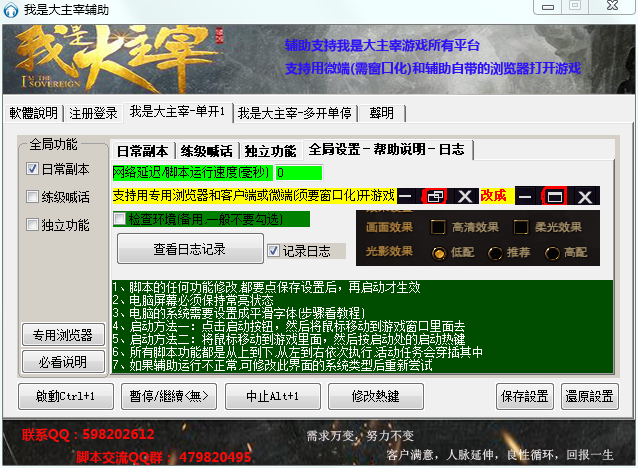
Task: Close the 我是大主宰辅助 window
Action: (611, 7)
